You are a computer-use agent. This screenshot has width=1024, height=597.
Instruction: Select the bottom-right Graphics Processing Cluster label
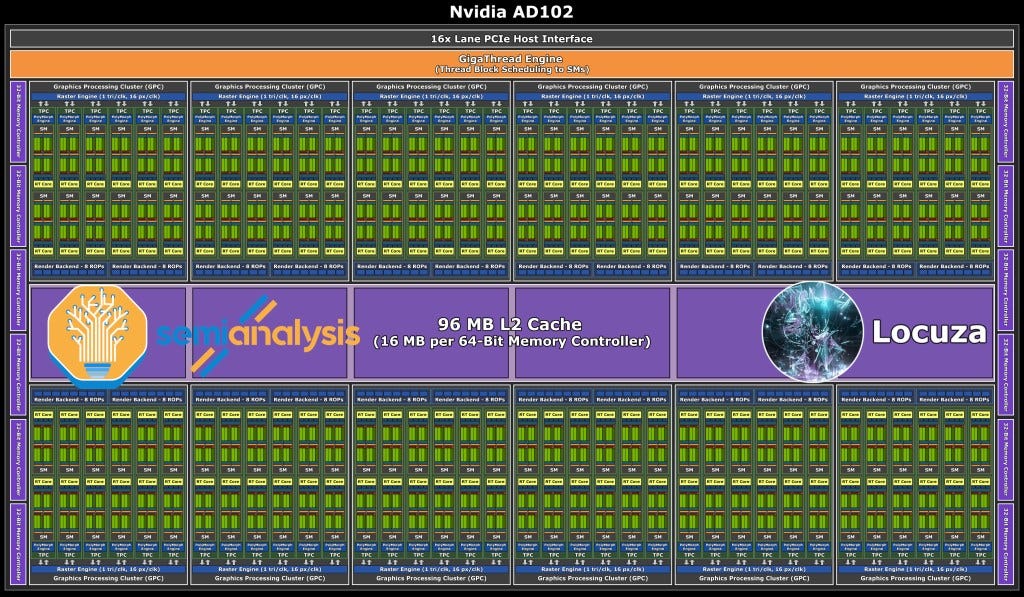(x=916, y=578)
